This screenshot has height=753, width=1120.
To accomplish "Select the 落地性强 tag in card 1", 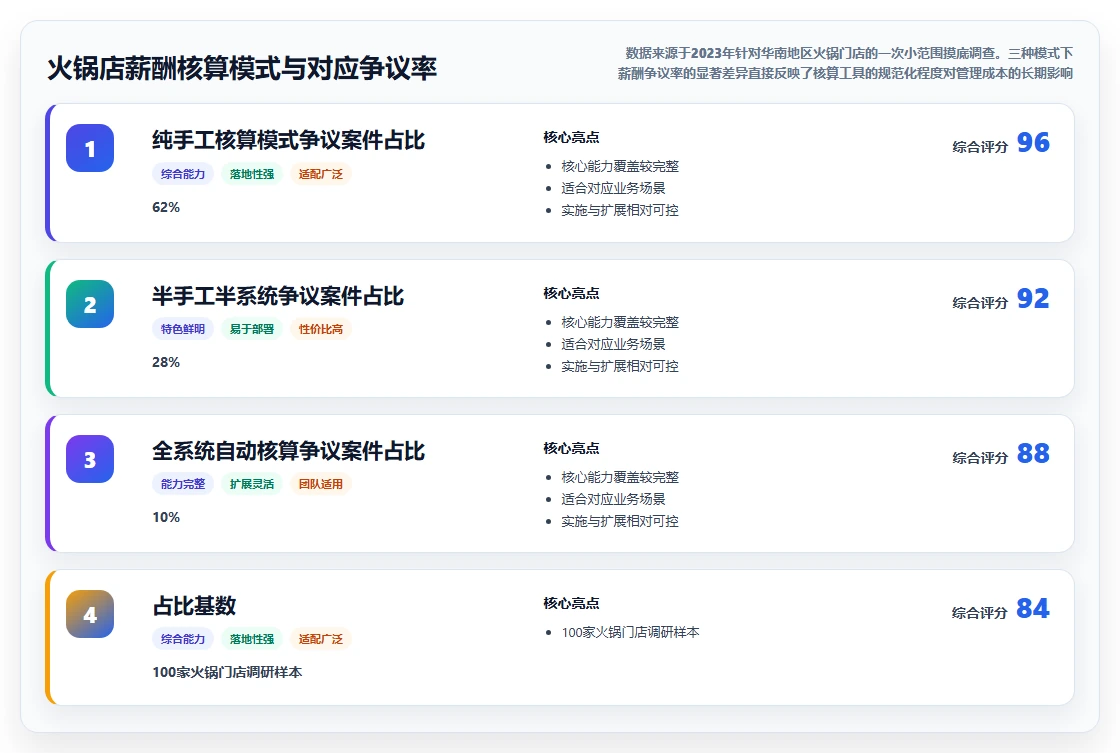I will coord(251,174).
